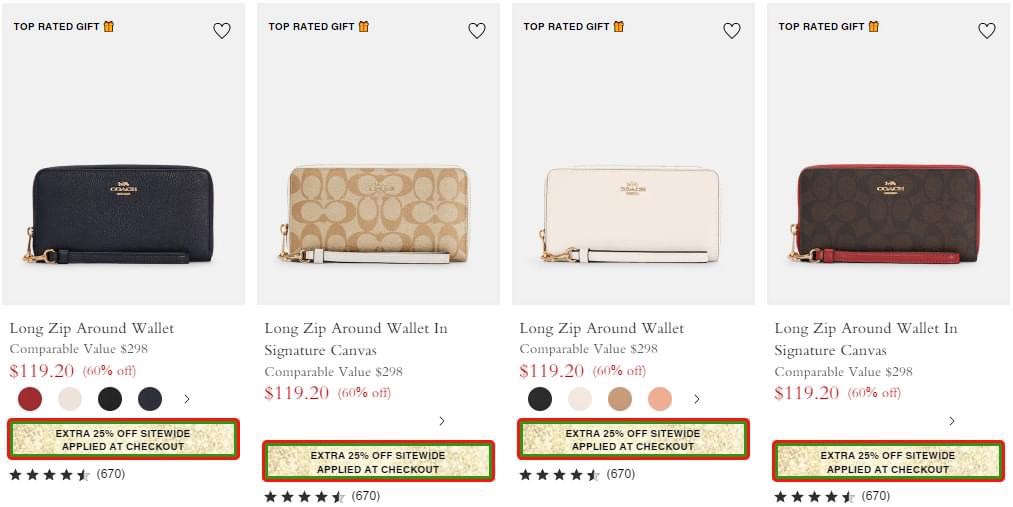1013x507 pixels.
Task: Click heart on beige Signature Canvas wallet
Action: point(477,31)
